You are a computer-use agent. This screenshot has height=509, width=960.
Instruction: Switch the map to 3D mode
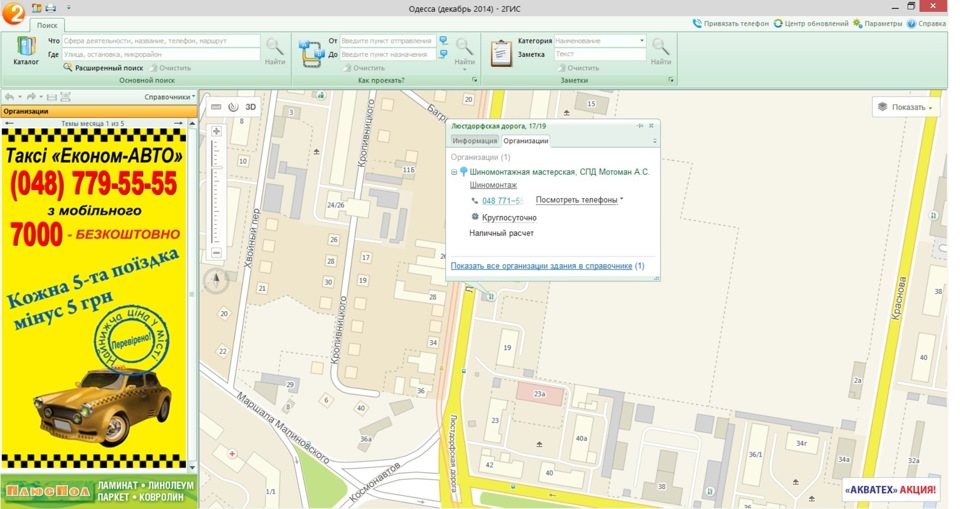250,107
